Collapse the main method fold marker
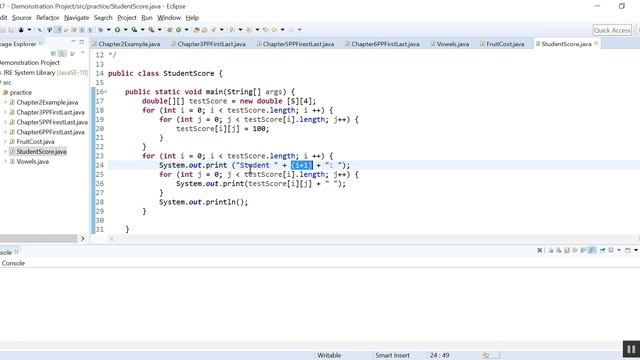The width and height of the screenshot is (640, 360). pyautogui.click(x=105, y=92)
